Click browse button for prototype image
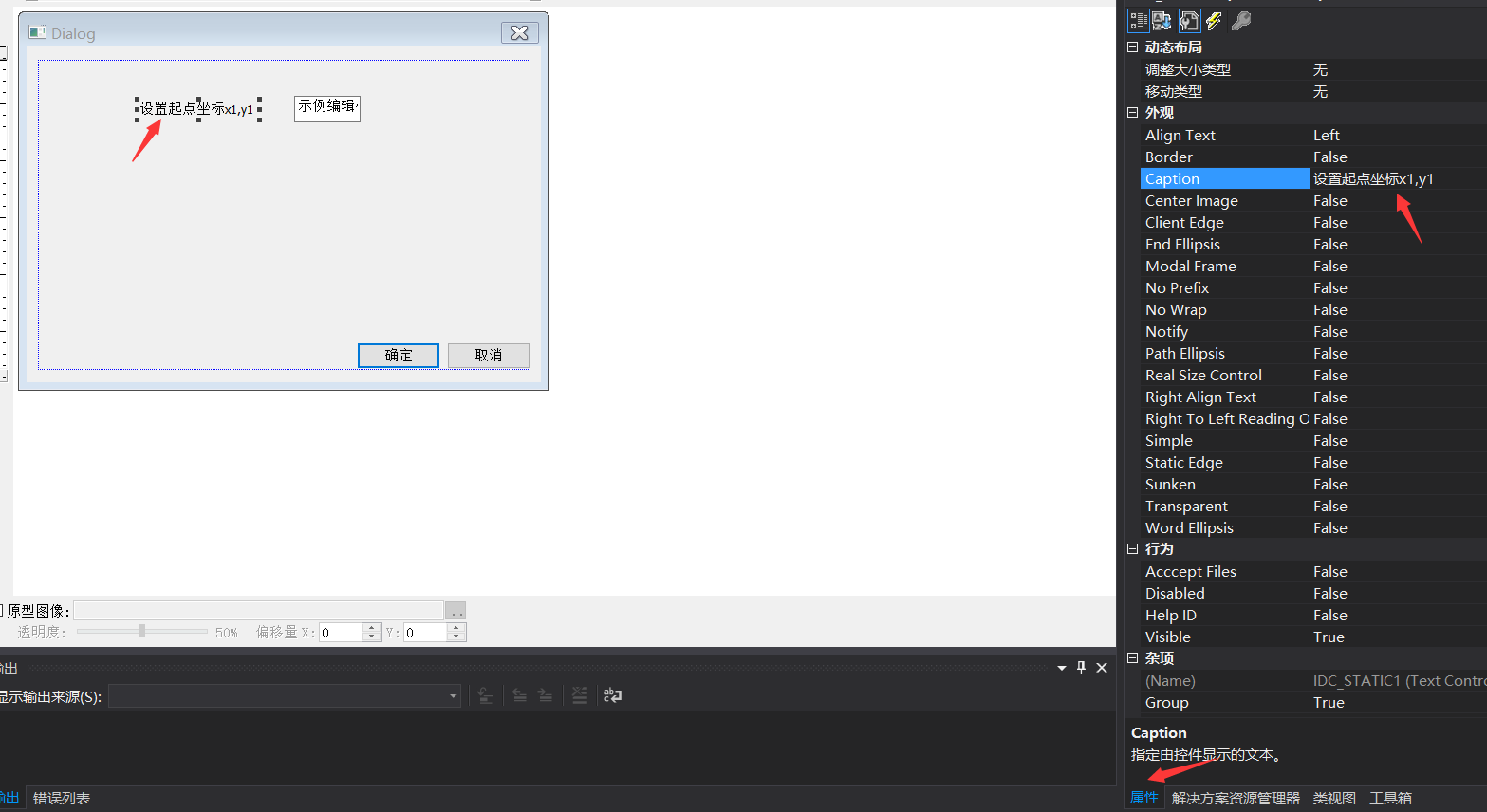 click(x=455, y=611)
